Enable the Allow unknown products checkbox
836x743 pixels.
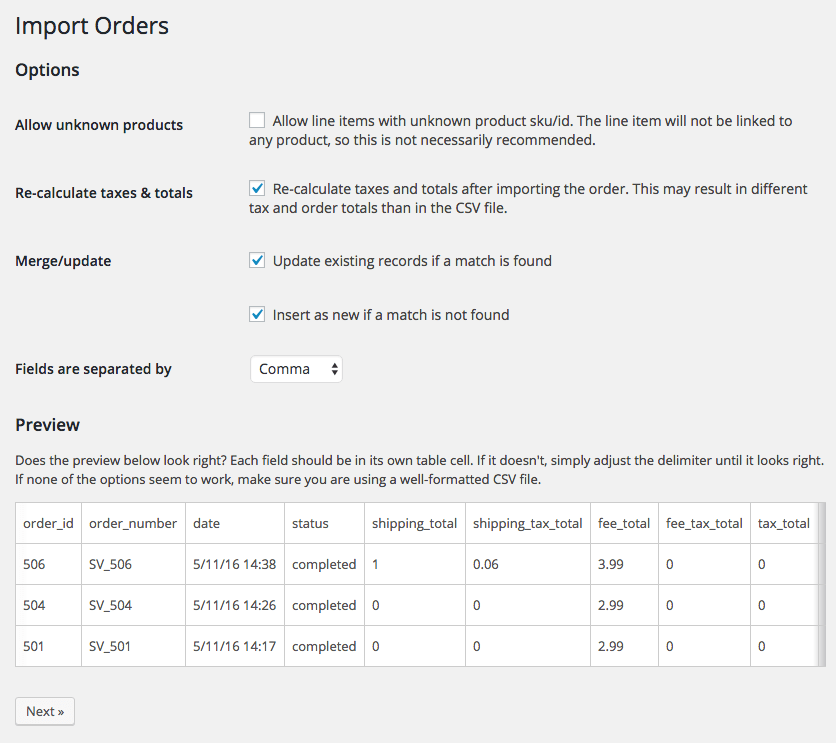(257, 120)
